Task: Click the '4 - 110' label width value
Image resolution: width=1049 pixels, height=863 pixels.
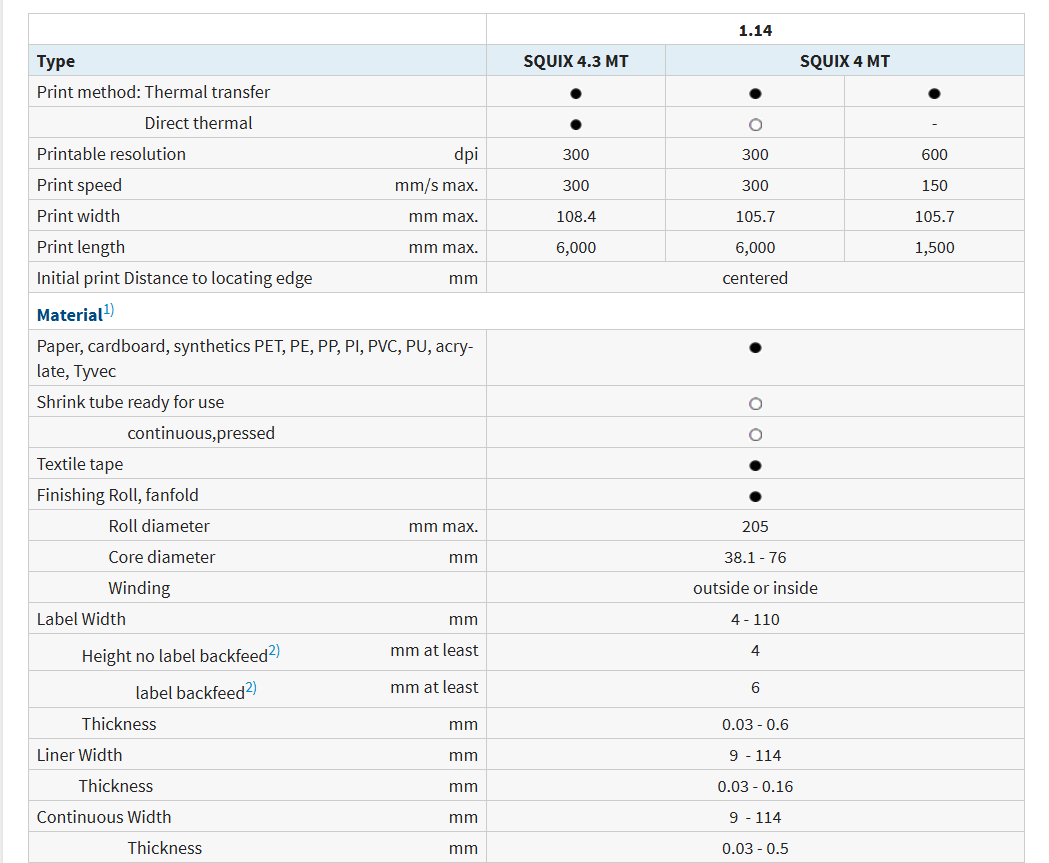Action: 755,619
